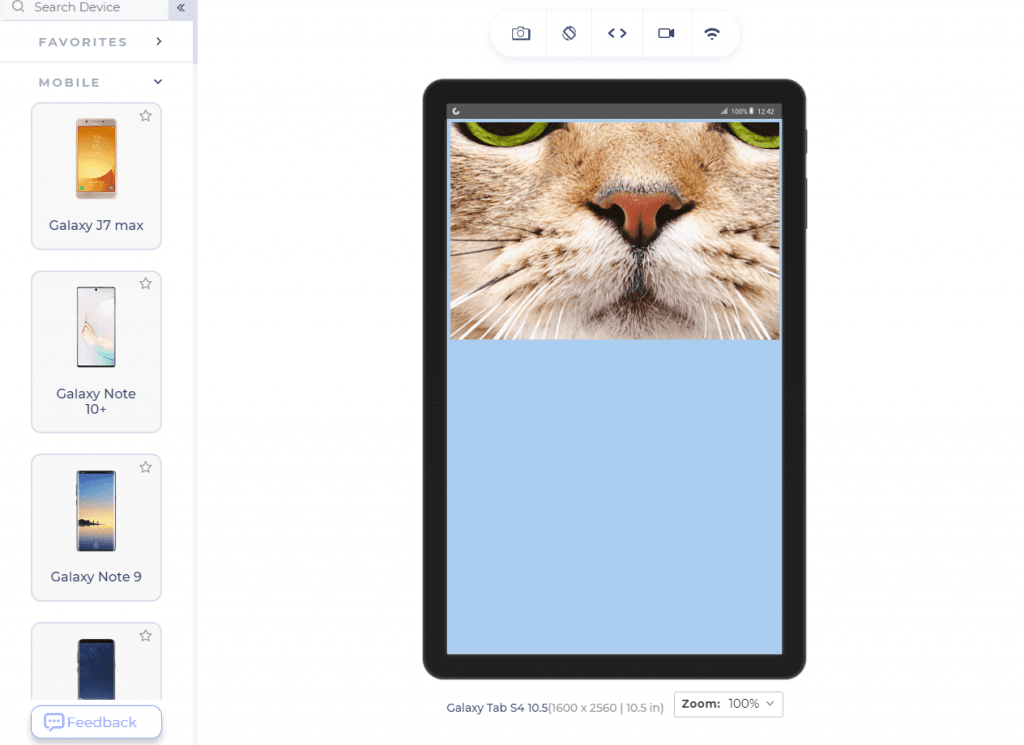The width and height of the screenshot is (1024, 745).
Task: Start a screen recording
Action: 666,33
